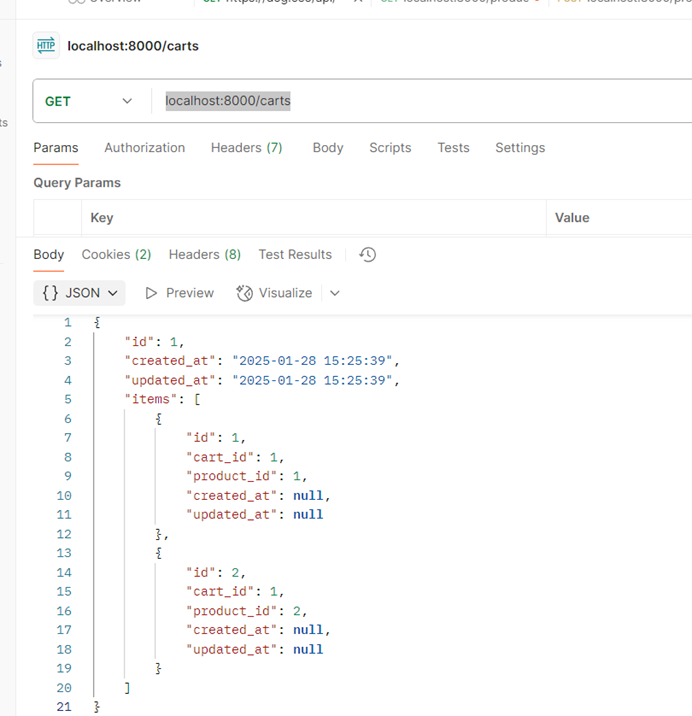
Task: Click the "product_id": 1 line
Action: pos(247,476)
